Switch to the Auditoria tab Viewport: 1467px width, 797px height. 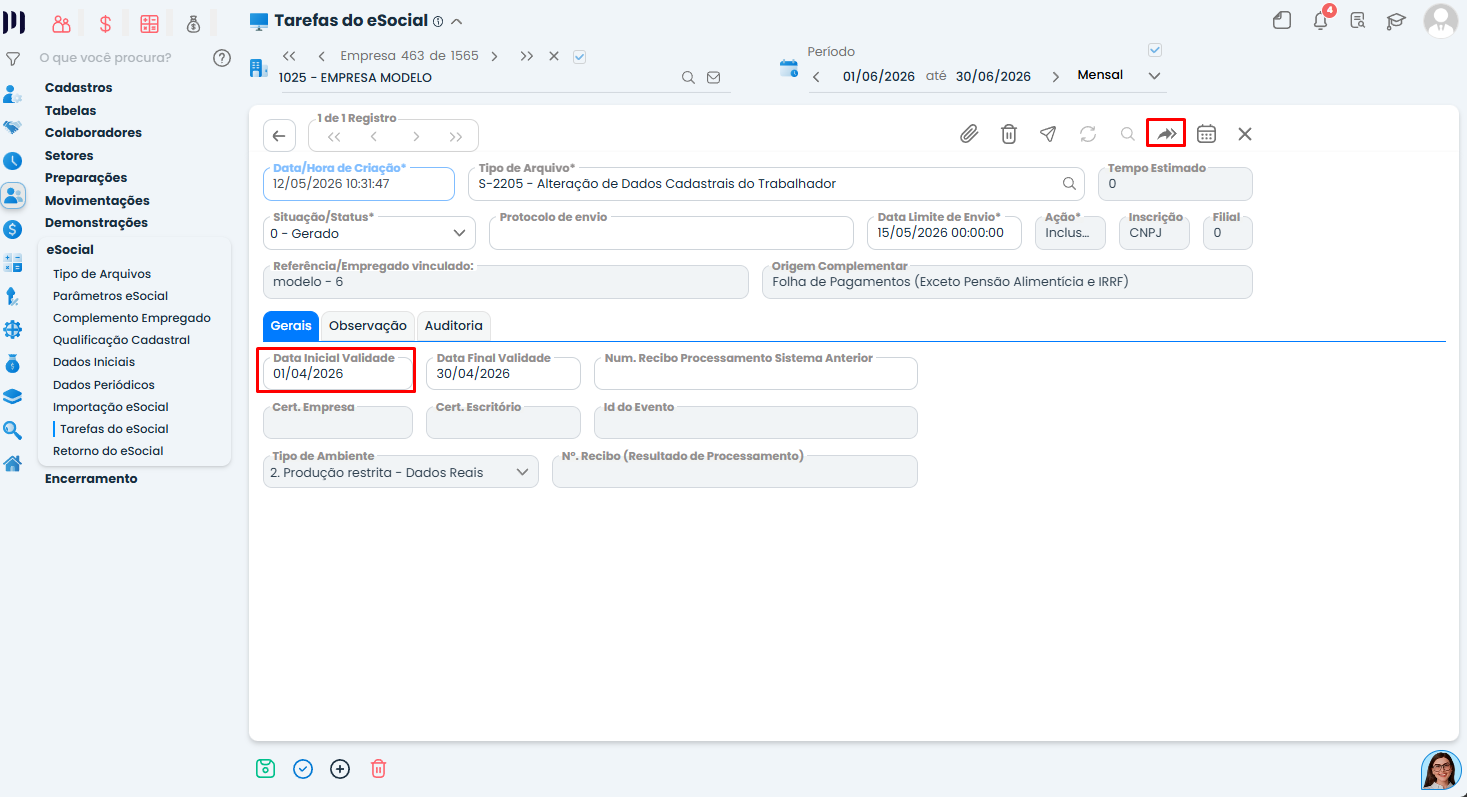pos(454,326)
